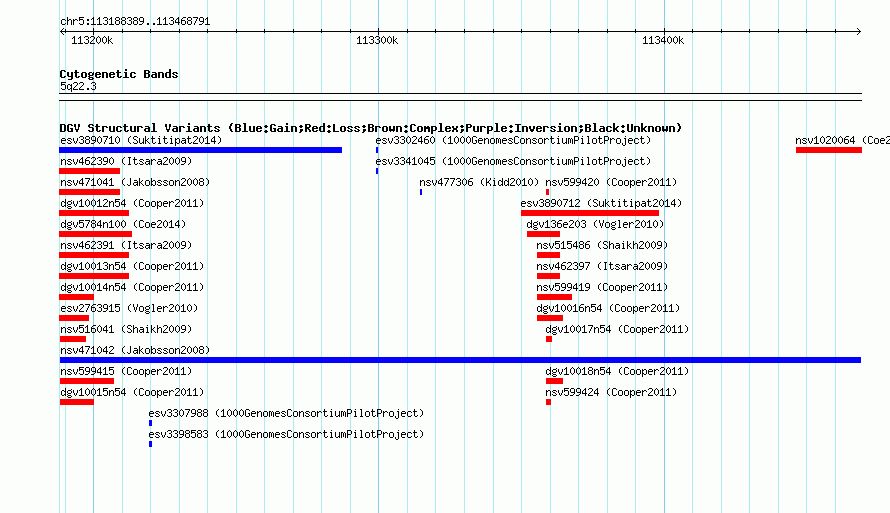The height and width of the screenshot is (513, 890).
Task: Open esv2763915 (Vogler2010) variant
Action: click(x=129, y=308)
